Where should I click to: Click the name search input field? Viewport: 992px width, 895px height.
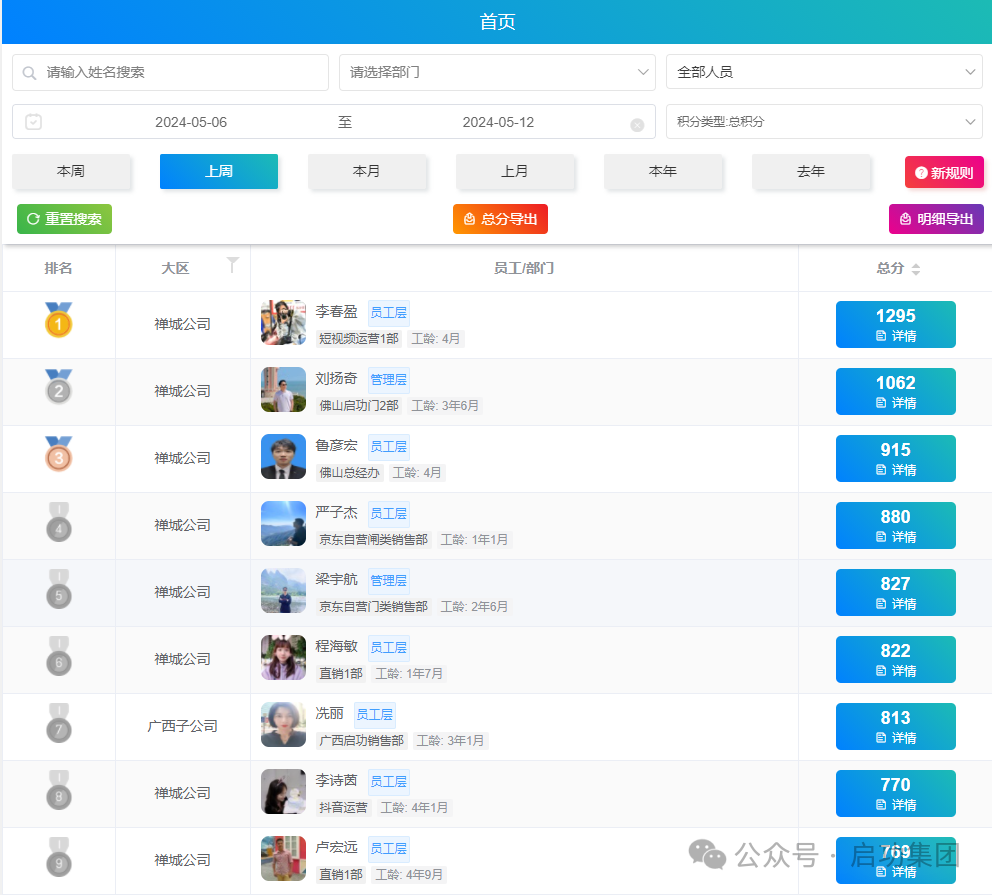click(180, 73)
